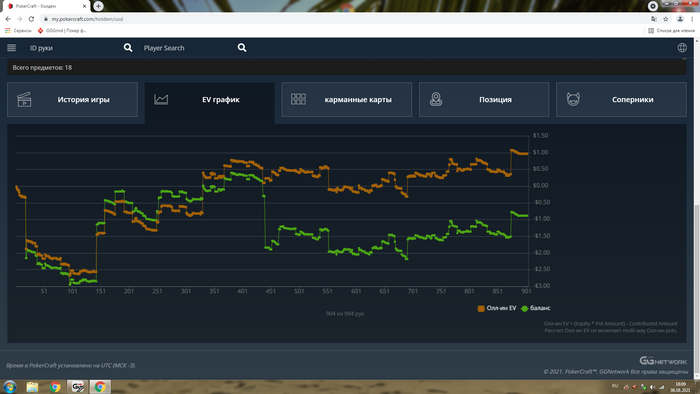The image size is (700, 394).
Task: Click into the ID руки input field
Action: 74,48
